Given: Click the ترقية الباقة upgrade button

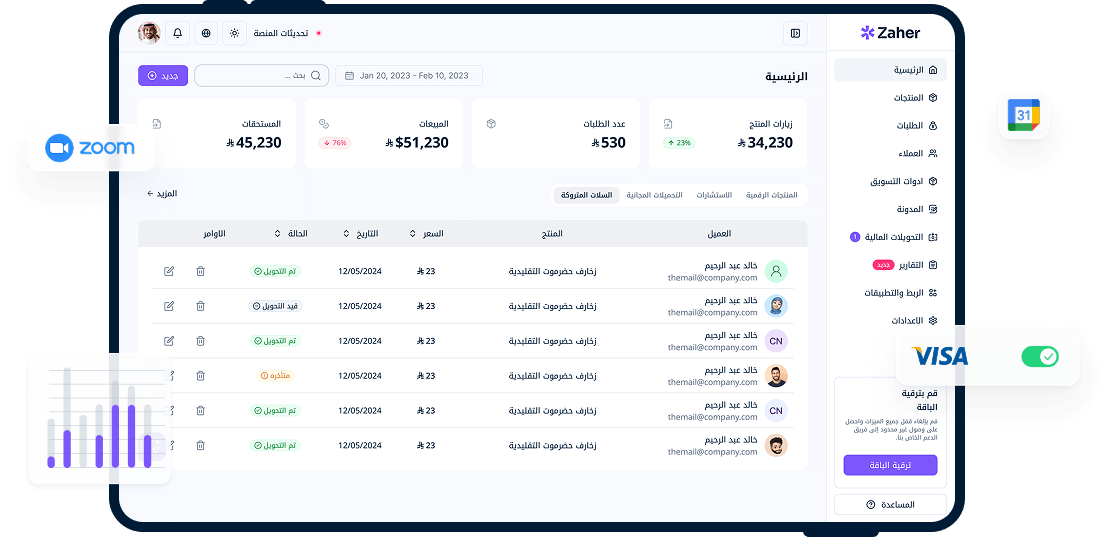Looking at the screenshot, I should coord(890,465).
